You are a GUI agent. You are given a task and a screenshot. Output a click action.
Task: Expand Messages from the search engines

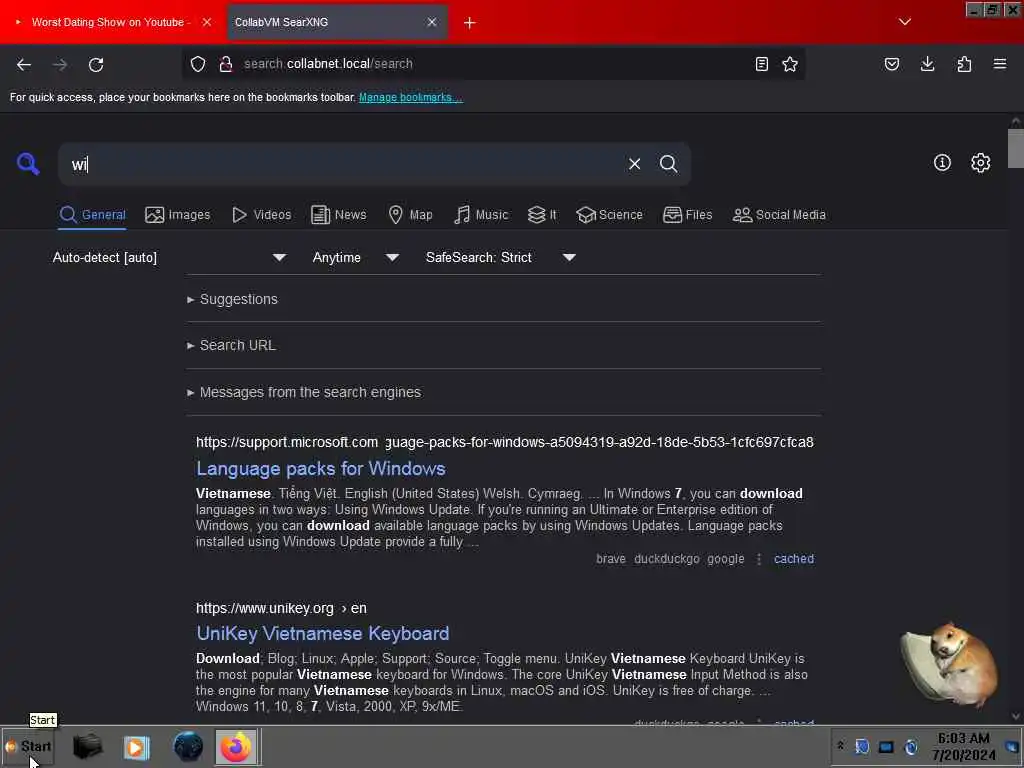pos(304,392)
